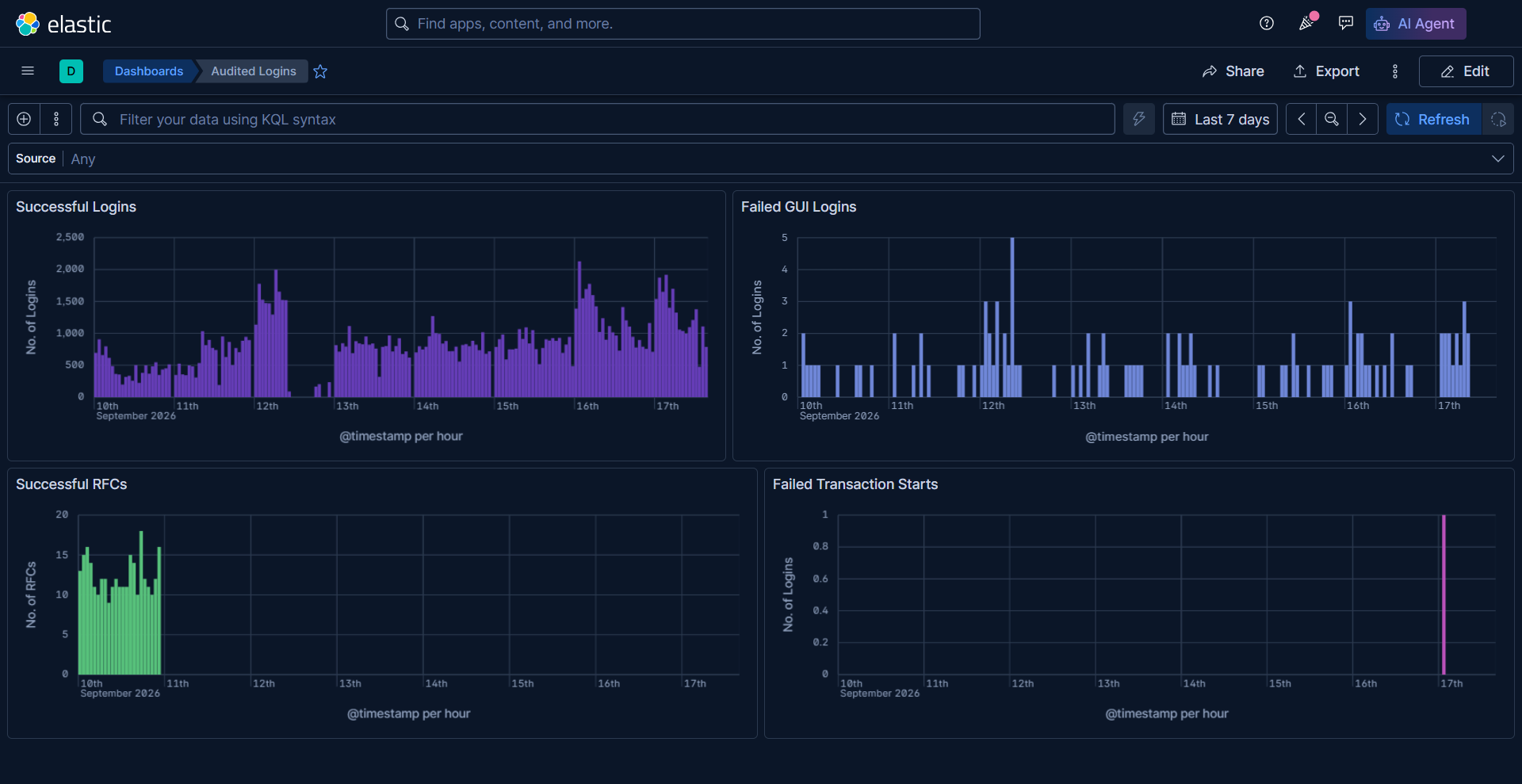The width and height of the screenshot is (1522, 784).
Task: Focus the KQL filter query field
Action: pyautogui.click(x=597, y=119)
